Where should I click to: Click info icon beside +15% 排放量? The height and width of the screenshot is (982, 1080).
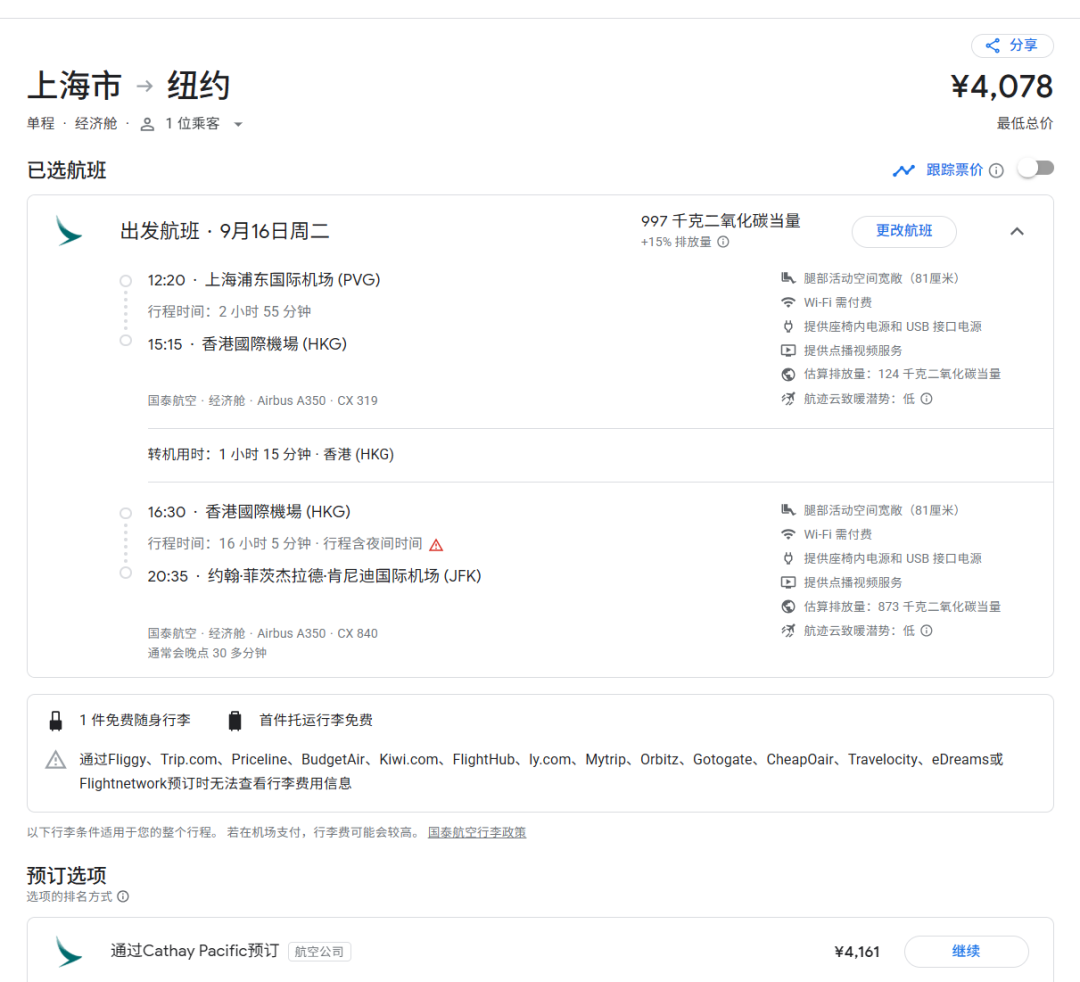coord(723,242)
